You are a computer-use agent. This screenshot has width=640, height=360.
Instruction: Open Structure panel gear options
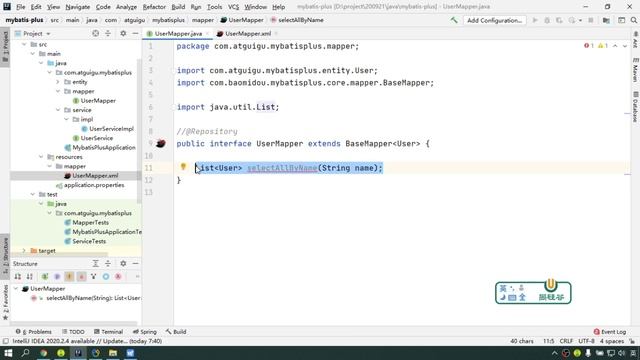[123, 264]
